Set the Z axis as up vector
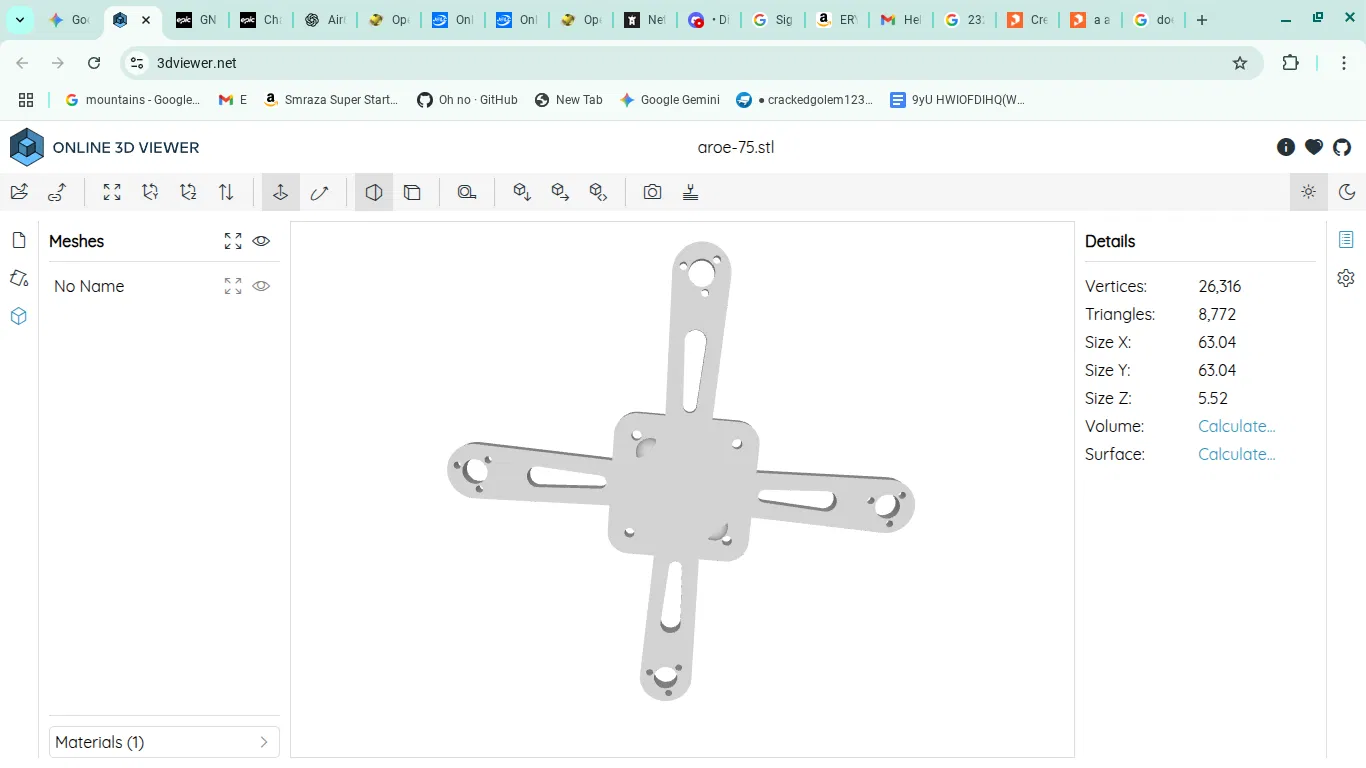 [x=188, y=192]
